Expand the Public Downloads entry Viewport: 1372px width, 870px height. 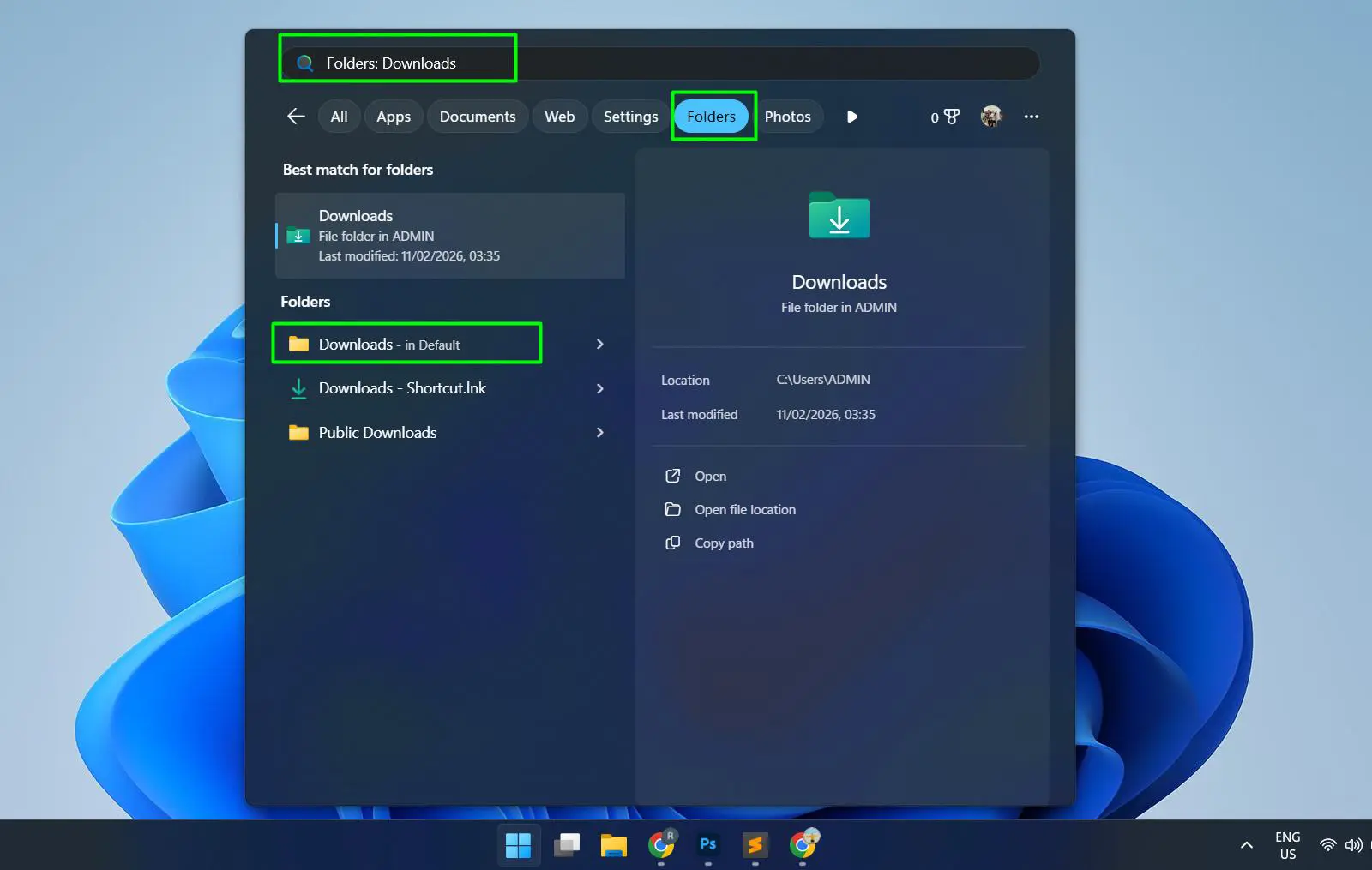[599, 433]
